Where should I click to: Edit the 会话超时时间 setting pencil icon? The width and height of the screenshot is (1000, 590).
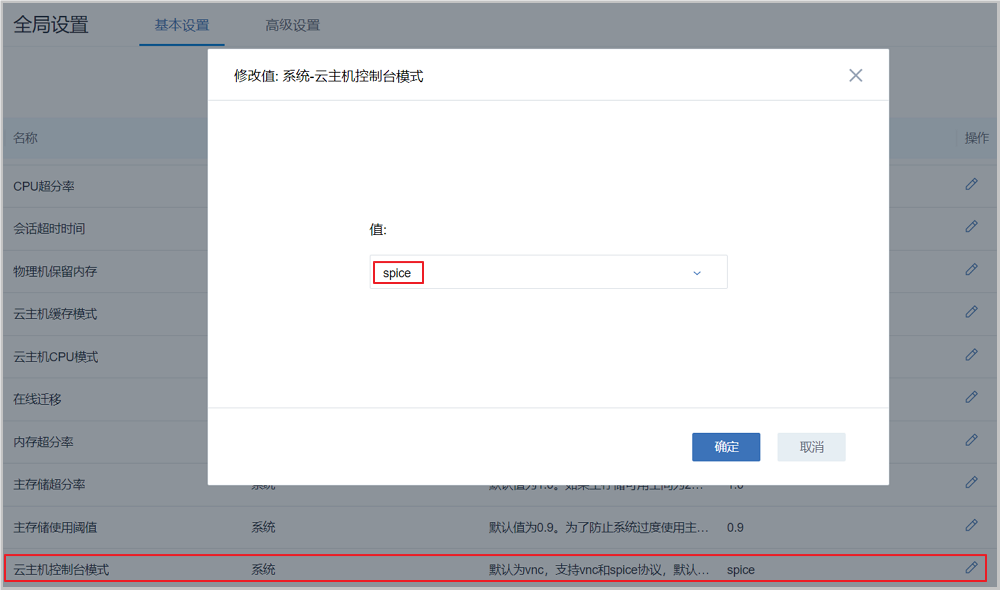(x=971, y=226)
